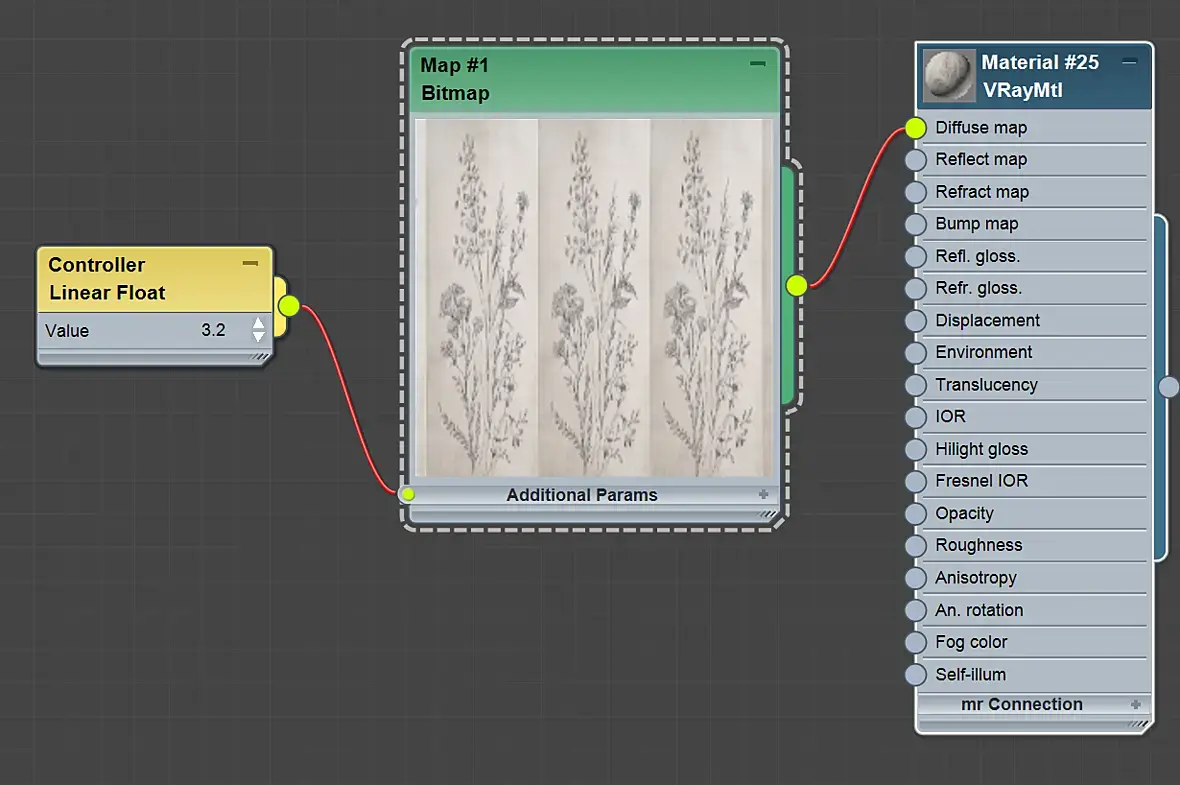1180x785 pixels.
Task: Click the VRayMtl node resize grip
Action: coord(1139,725)
